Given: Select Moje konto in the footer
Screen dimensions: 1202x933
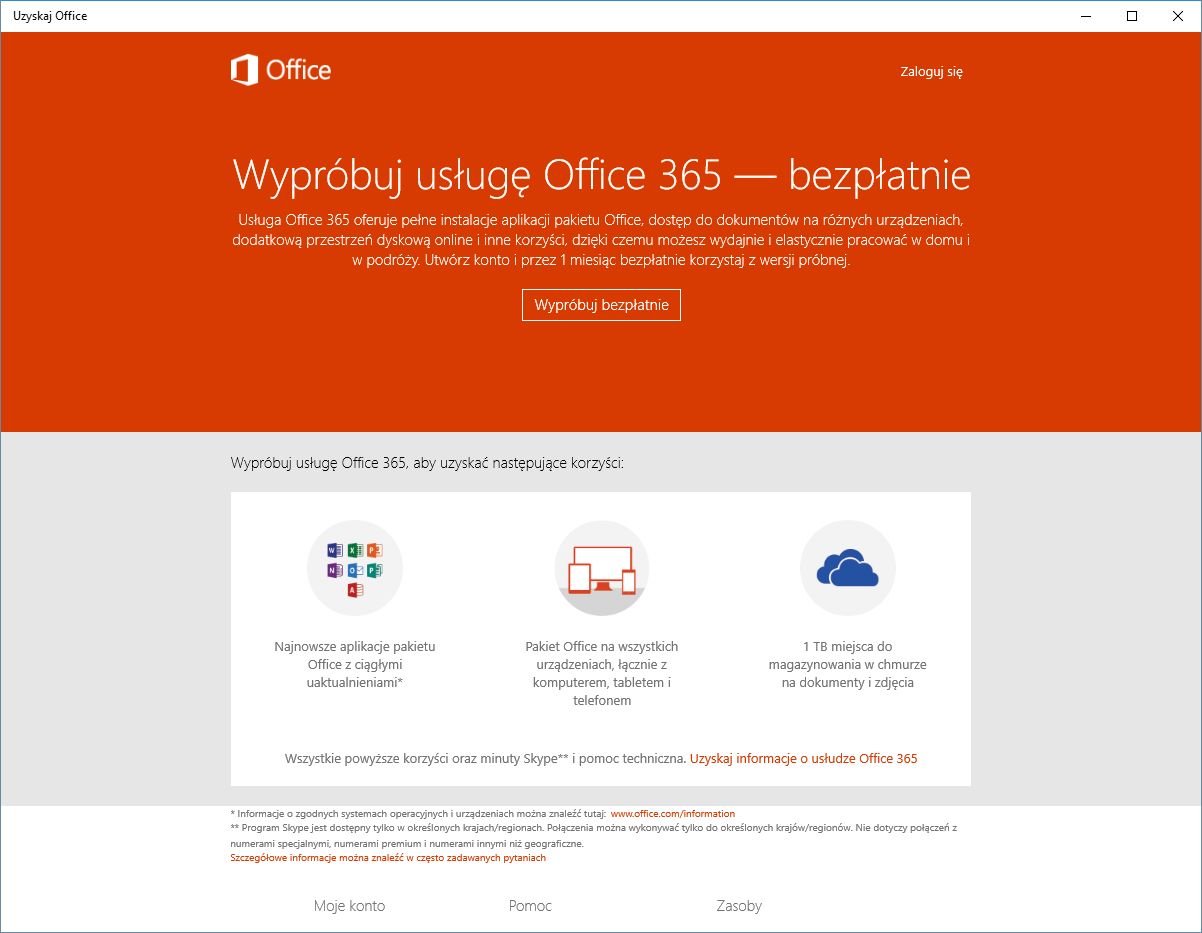Looking at the screenshot, I should coord(349,906).
